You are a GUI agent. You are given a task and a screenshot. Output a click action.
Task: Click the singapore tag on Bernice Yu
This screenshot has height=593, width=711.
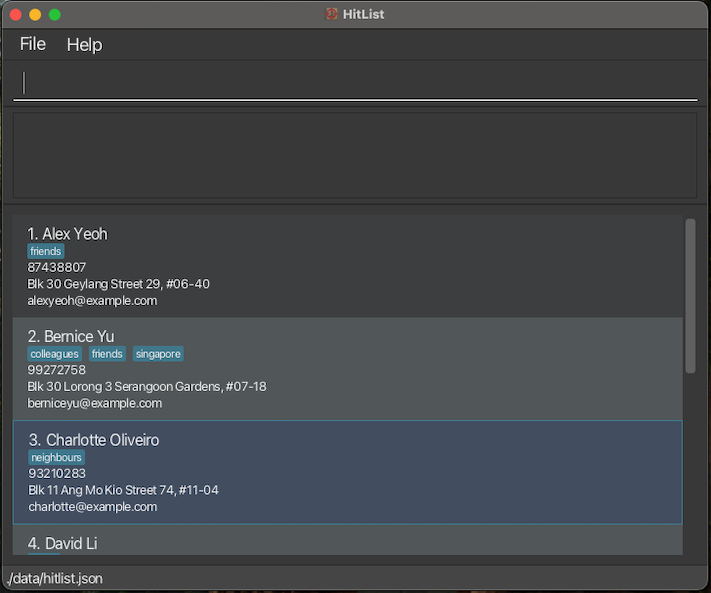(x=158, y=354)
